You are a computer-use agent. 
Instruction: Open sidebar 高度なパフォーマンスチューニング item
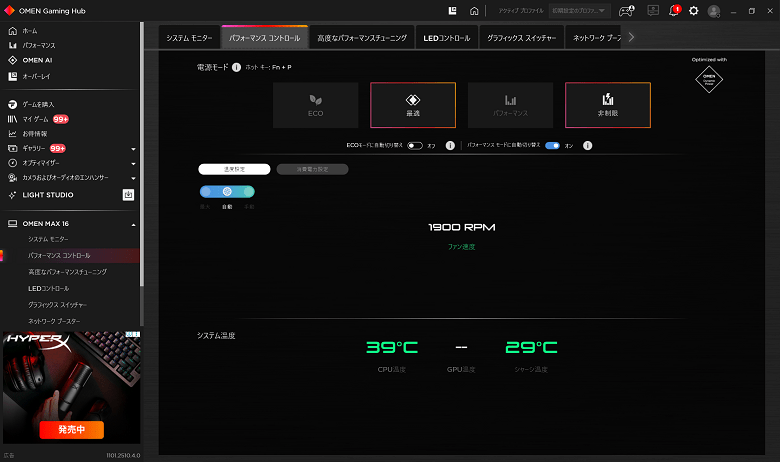pyautogui.click(x=67, y=272)
